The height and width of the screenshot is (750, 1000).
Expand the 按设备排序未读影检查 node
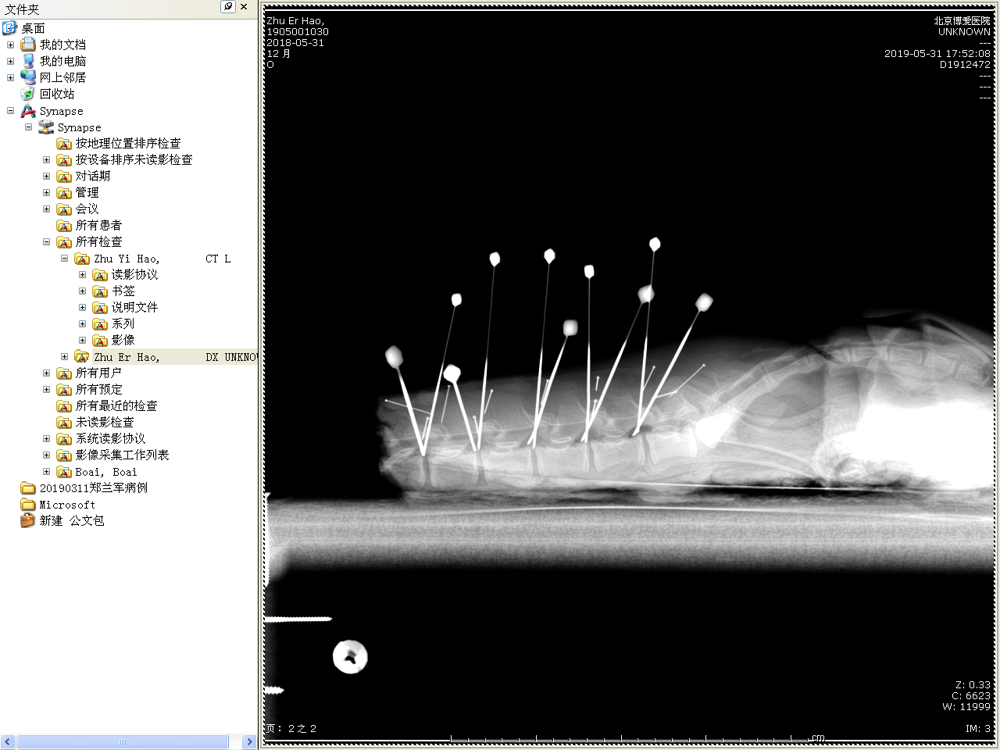tap(46, 159)
